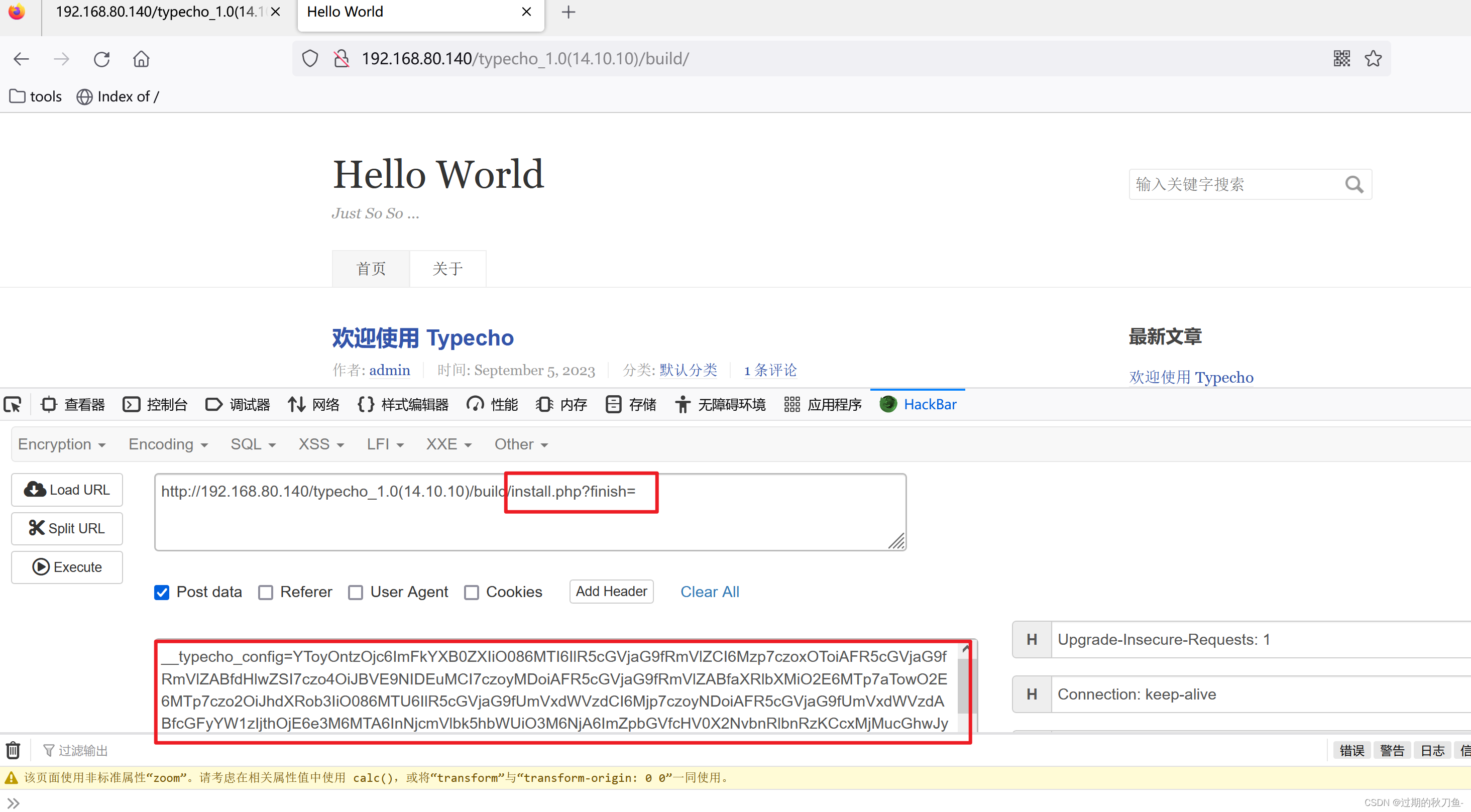
Task: Open the 关于 about nav item
Action: (x=447, y=268)
